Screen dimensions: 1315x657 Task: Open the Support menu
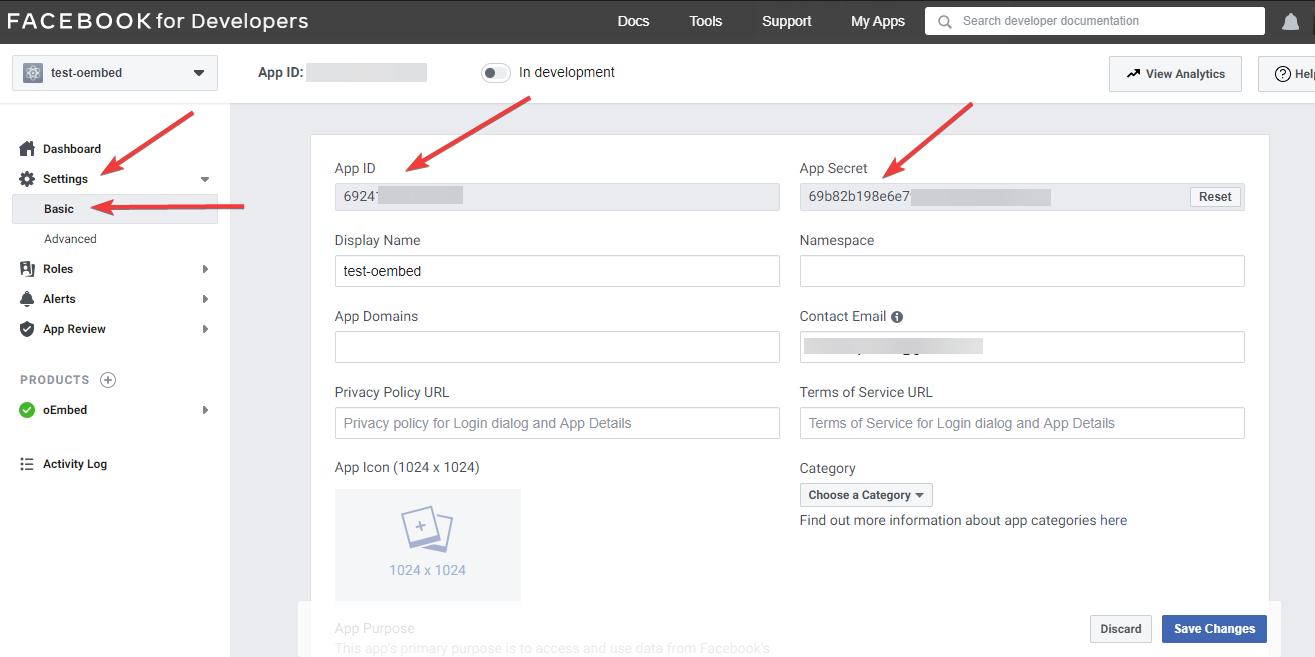(x=787, y=21)
